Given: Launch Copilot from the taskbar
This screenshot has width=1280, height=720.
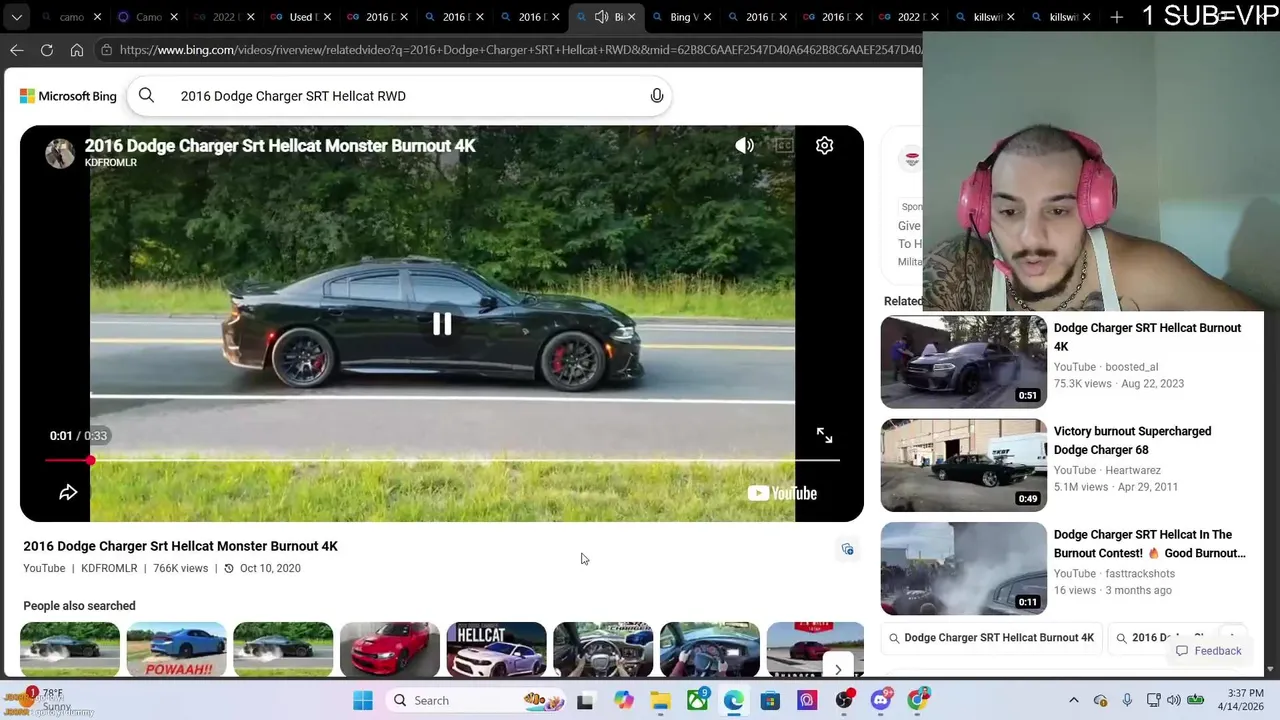Looking at the screenshot, I should tap(623, 700).
